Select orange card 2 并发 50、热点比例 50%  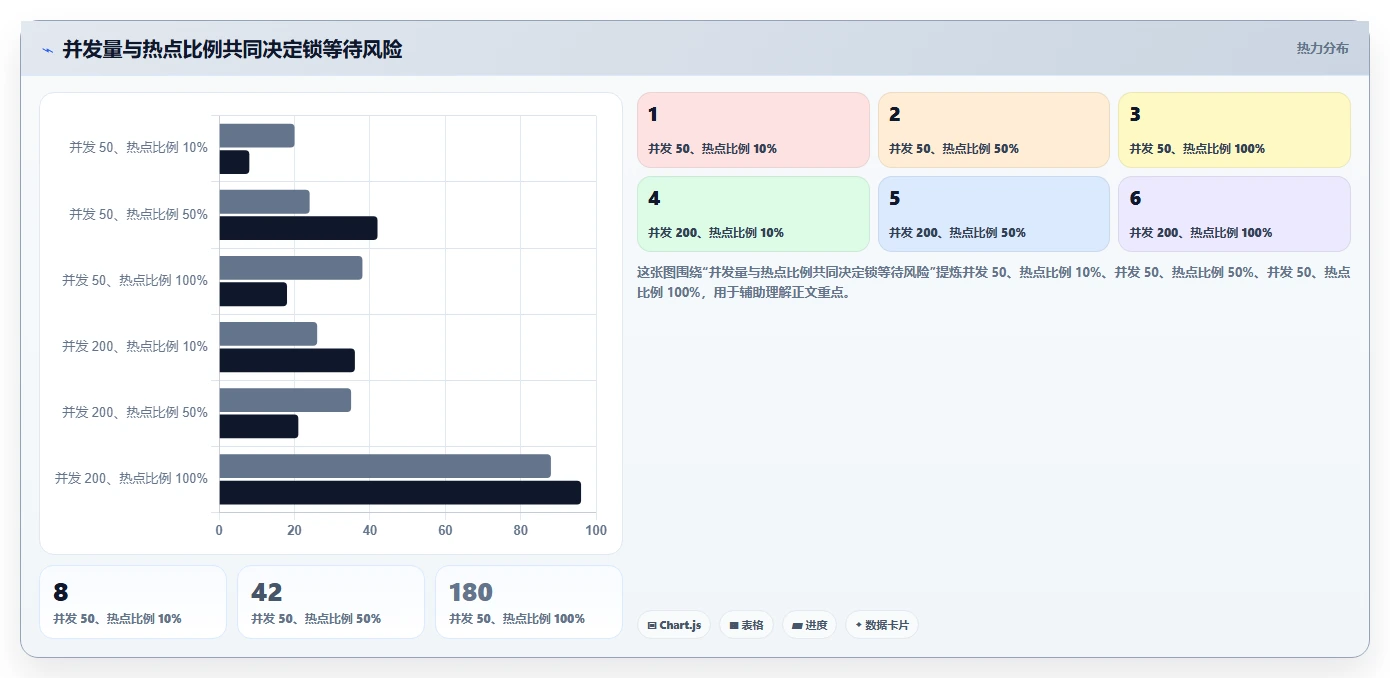click(994, 130)
